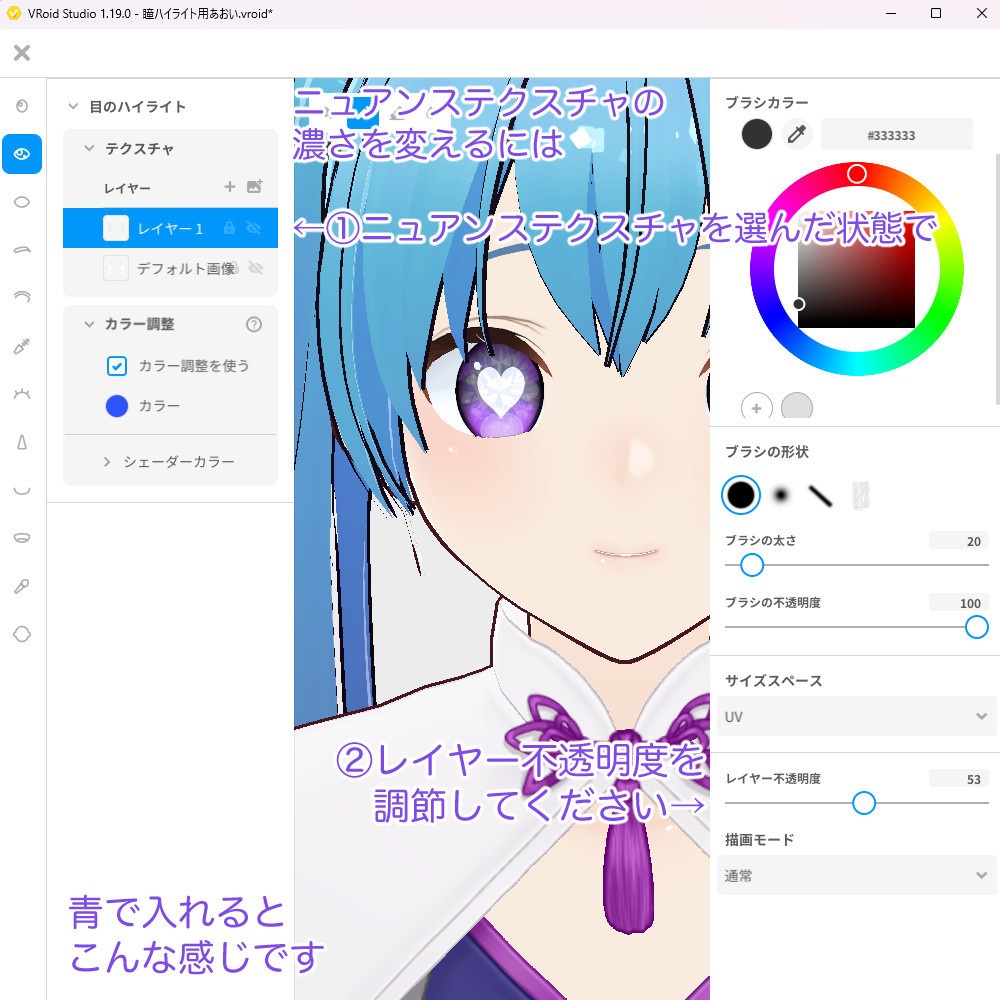Screen dimensions: 1000x1000
Task: Select the face outline icon at sidebar bottom
Action: tap(22, 633)
